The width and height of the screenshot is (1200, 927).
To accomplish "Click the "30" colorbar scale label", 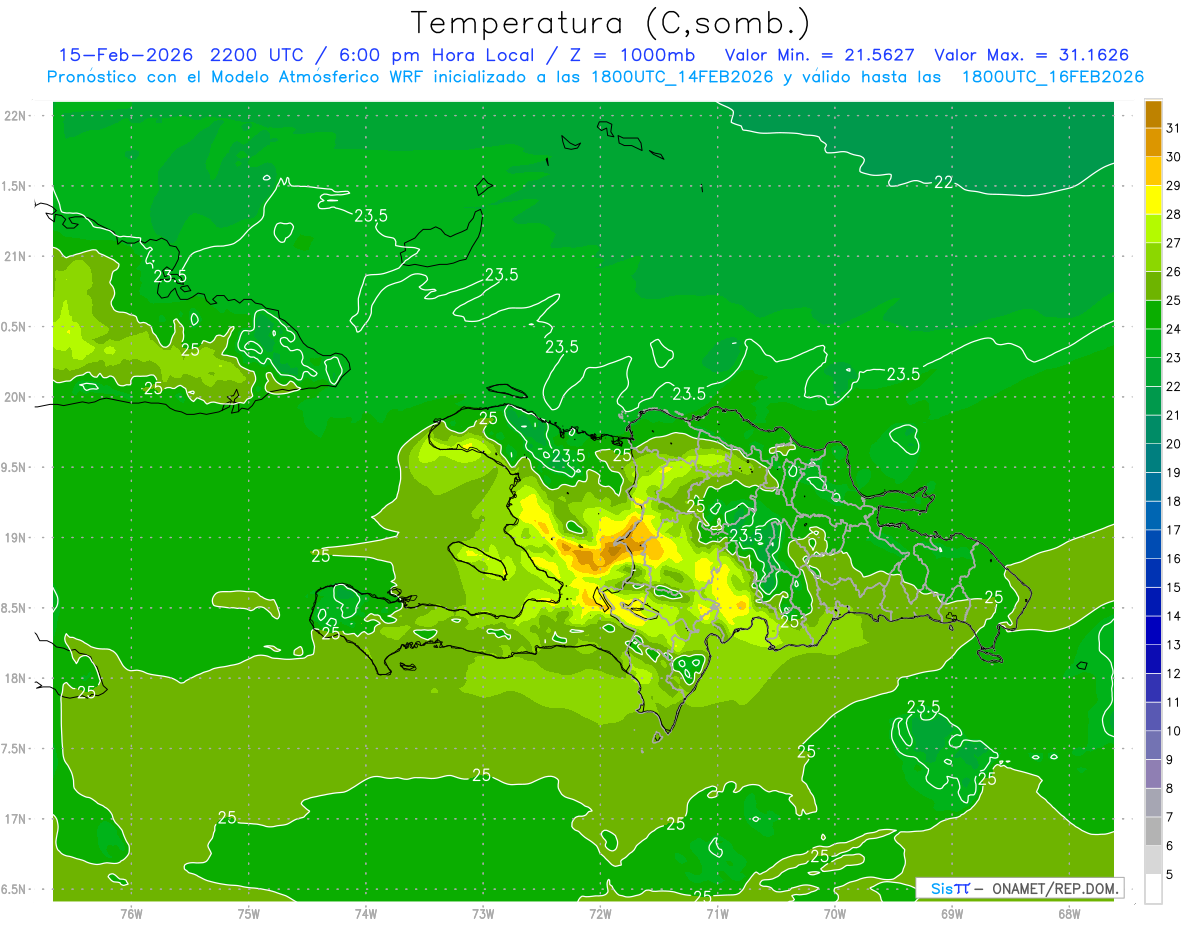I will pos(1173,157).
